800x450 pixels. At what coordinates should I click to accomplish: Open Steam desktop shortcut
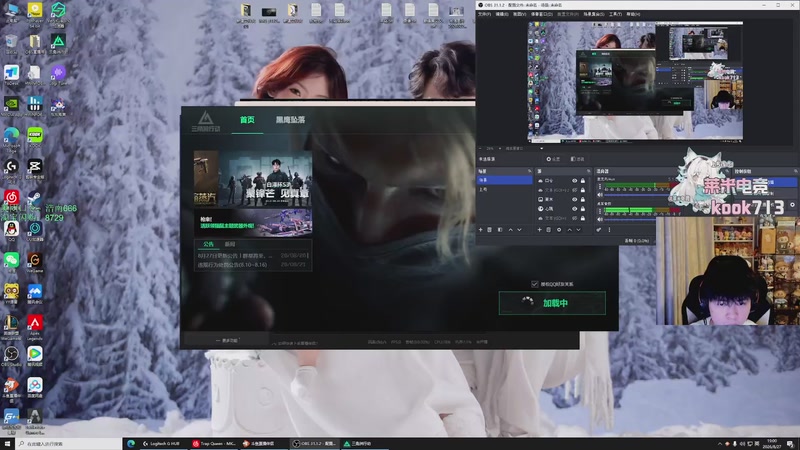pyautogui.click(x=35, y=197)
